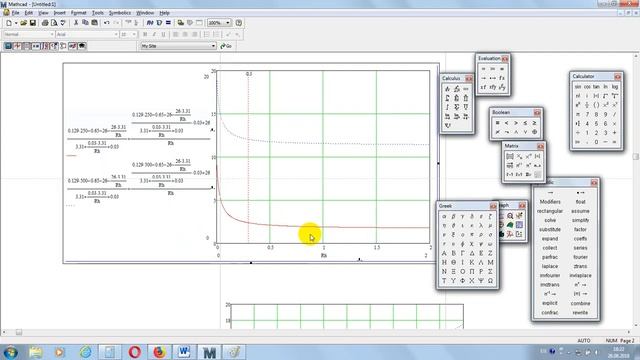Open the Calculator palette from Math toolbar
The height and width of the screenshot is (360, 640).
coord(8,46)
